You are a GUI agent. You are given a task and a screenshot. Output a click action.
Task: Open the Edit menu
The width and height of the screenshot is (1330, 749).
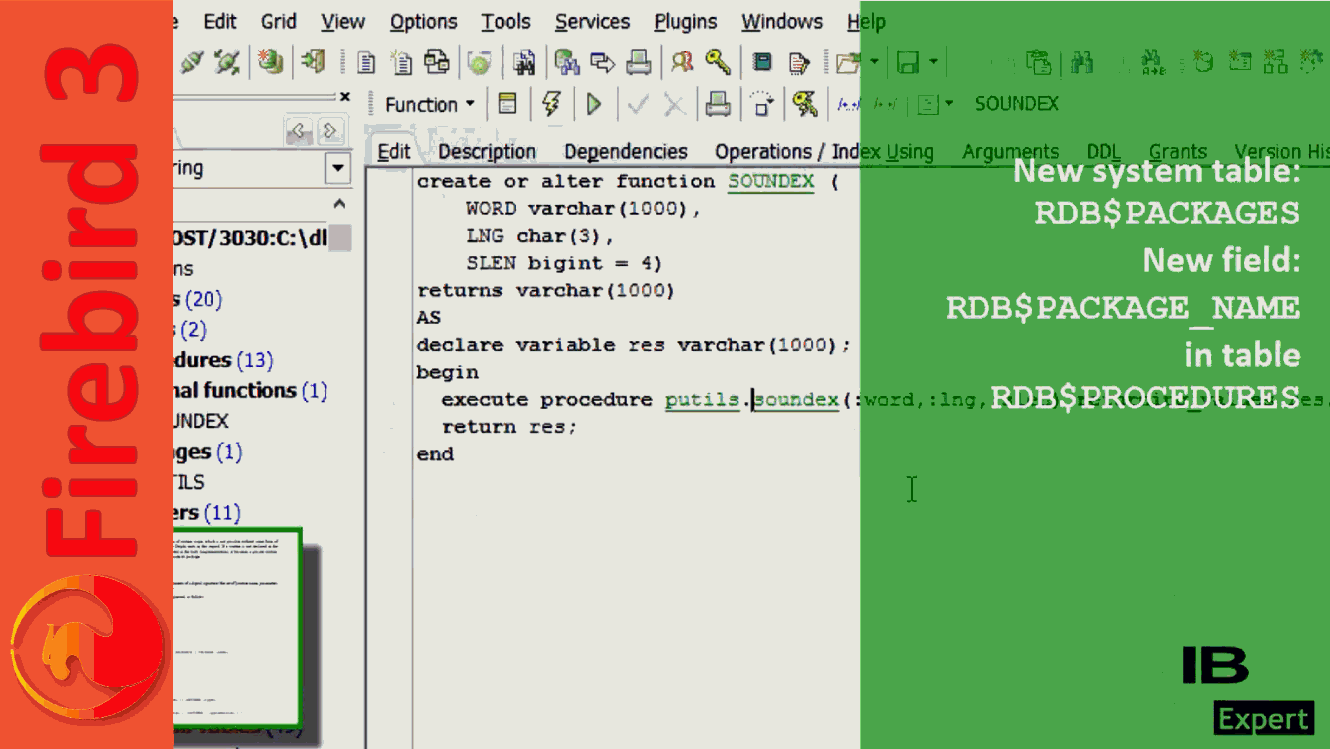[x=220, y=21]
